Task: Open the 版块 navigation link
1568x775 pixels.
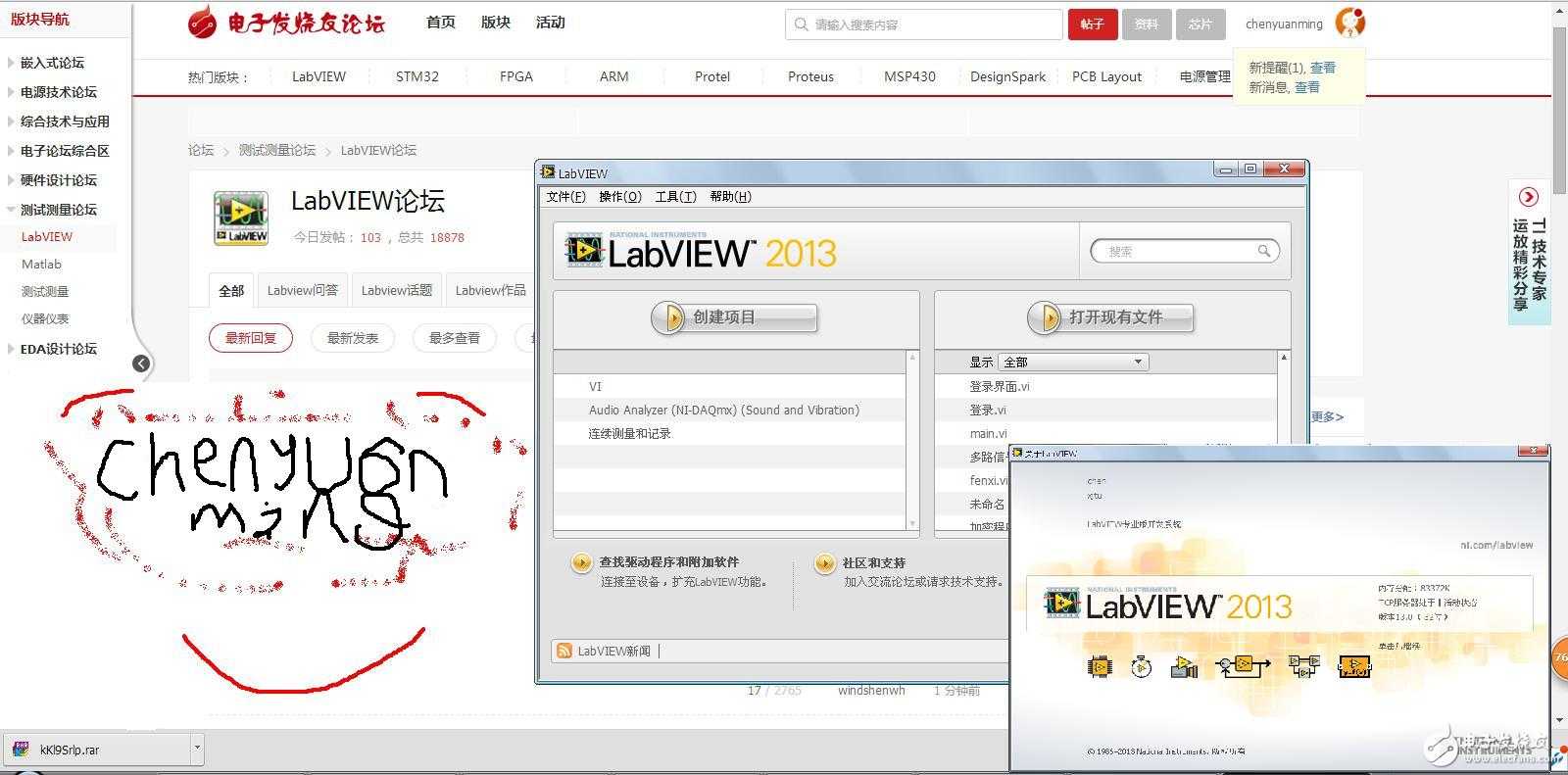Action: pyautogui.click(x=496, y=23)
